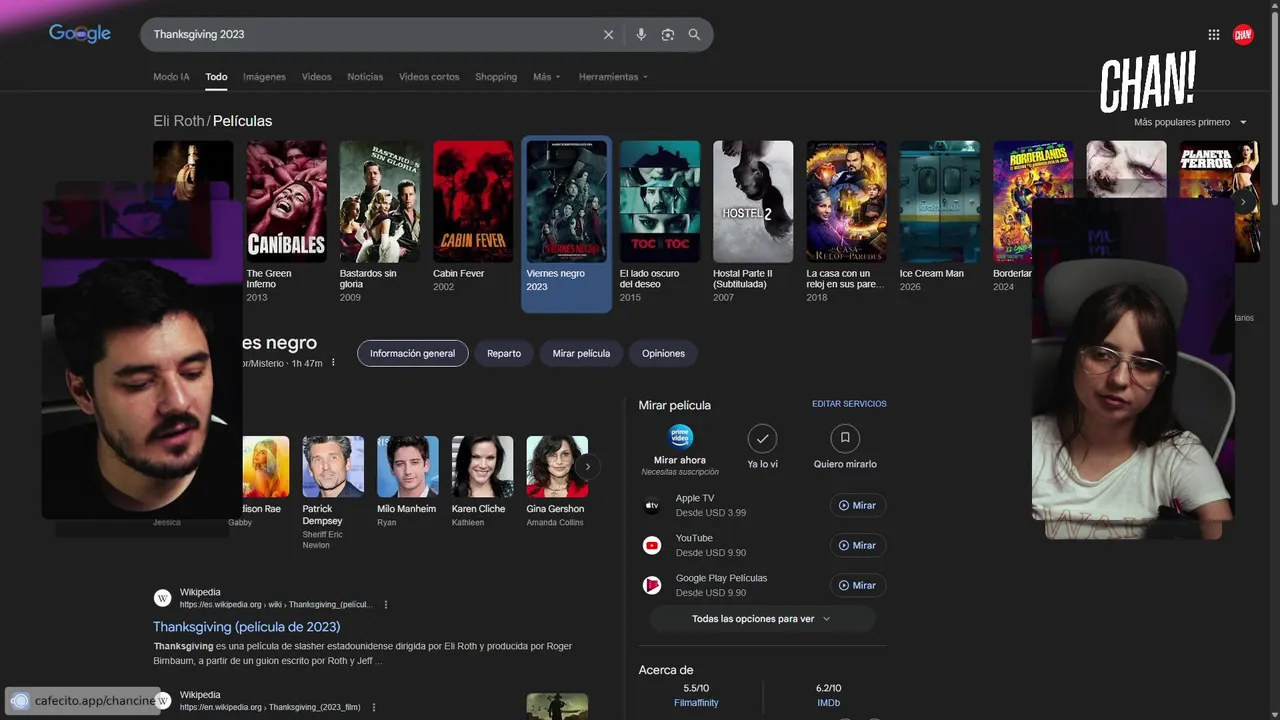Select the Reparto chip

(504, 353)
